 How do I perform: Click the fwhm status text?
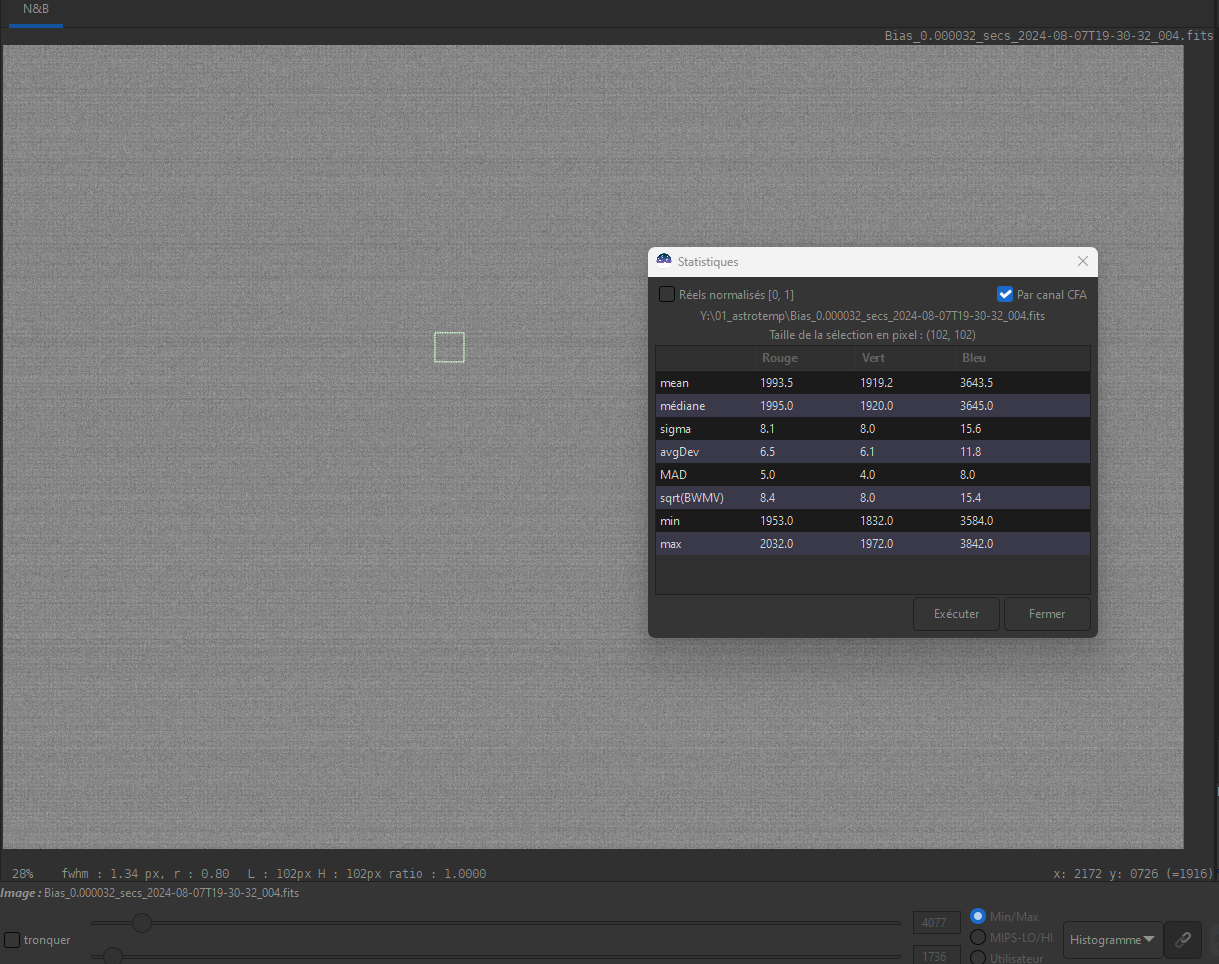[145, 874]
